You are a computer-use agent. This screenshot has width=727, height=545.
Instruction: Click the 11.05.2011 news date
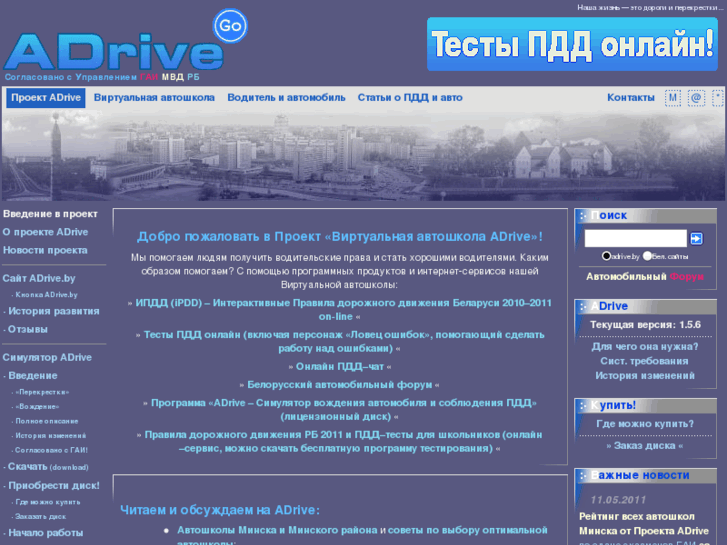coord(618,500)
